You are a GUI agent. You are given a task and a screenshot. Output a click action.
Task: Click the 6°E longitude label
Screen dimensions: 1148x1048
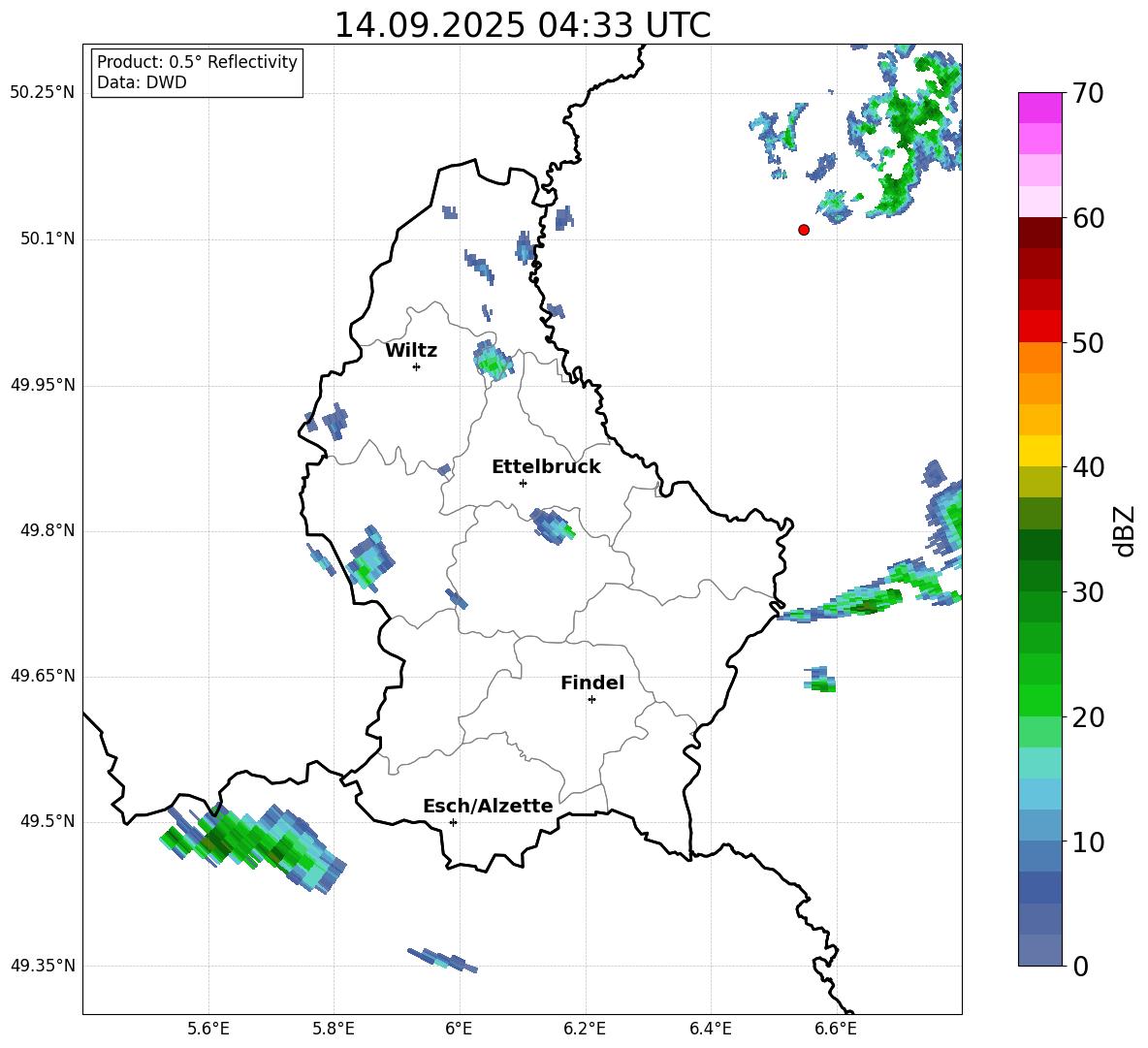459,1029
